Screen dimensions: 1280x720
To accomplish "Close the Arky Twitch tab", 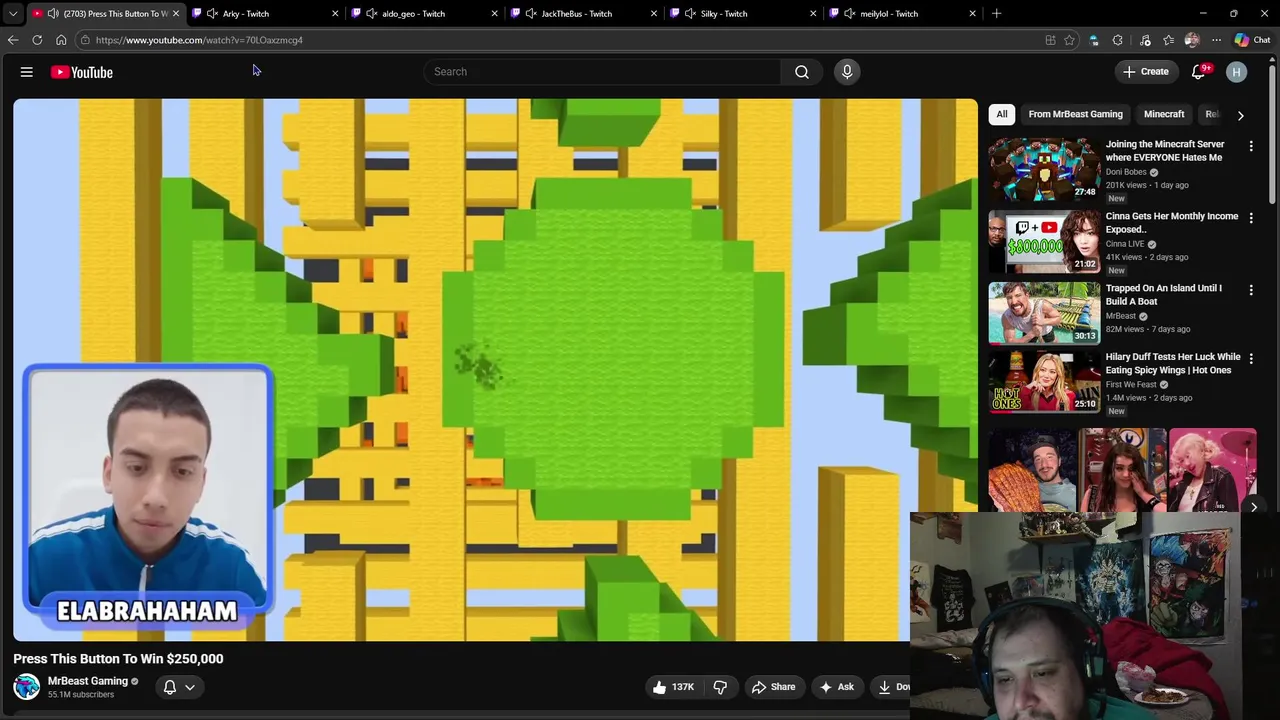I will (335, 13).
